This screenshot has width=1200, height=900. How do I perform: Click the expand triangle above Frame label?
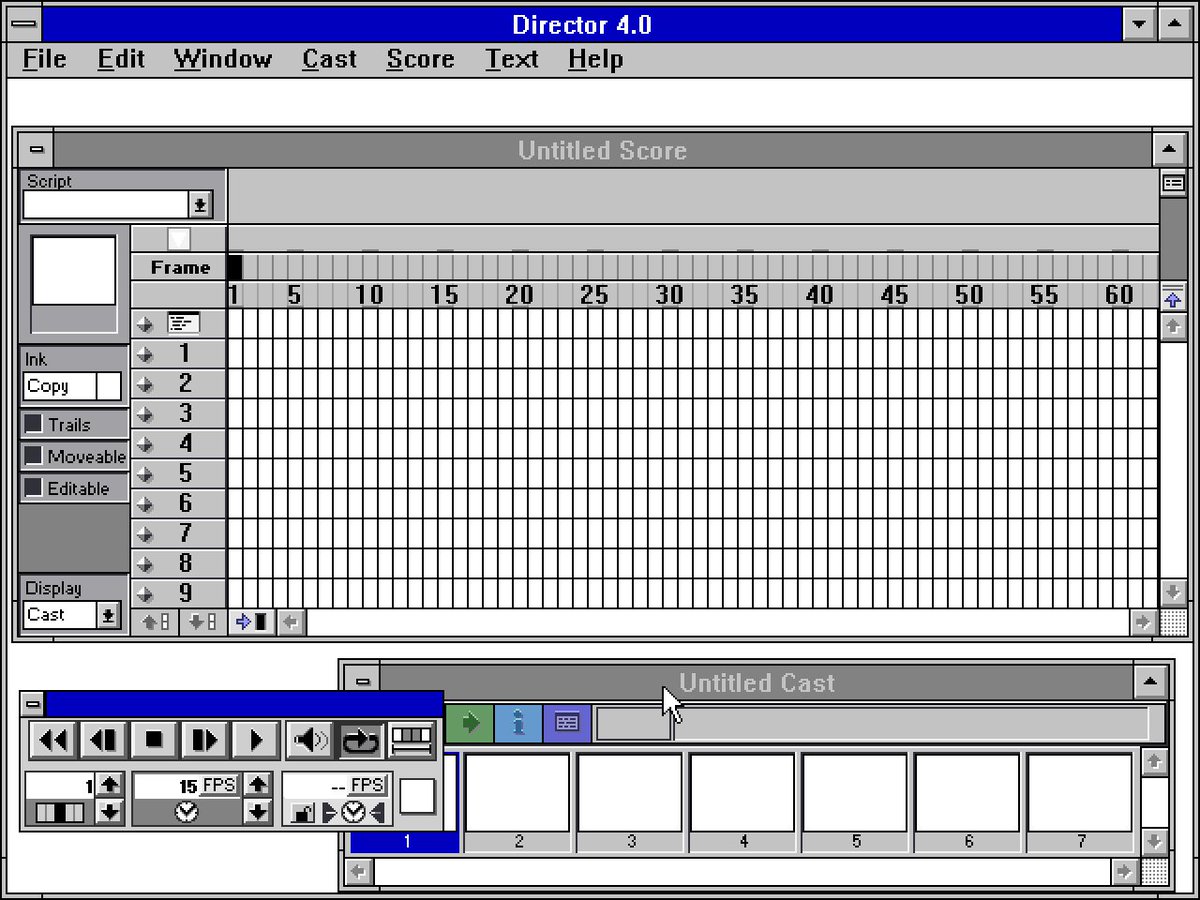pos(178,239)
